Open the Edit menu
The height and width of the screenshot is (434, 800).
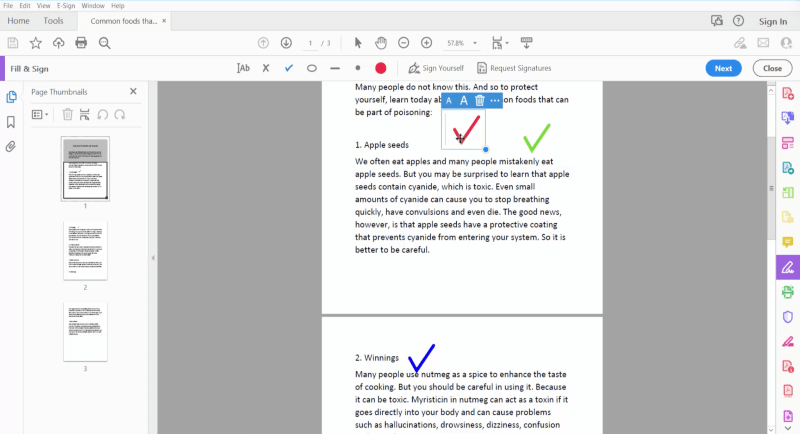25,6
